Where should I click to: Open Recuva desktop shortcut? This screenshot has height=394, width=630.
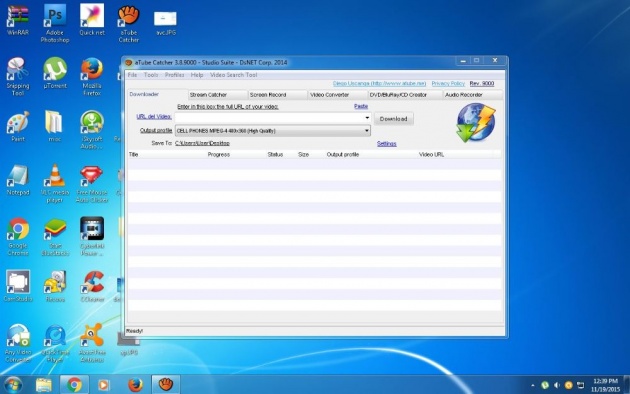(55, 286)
